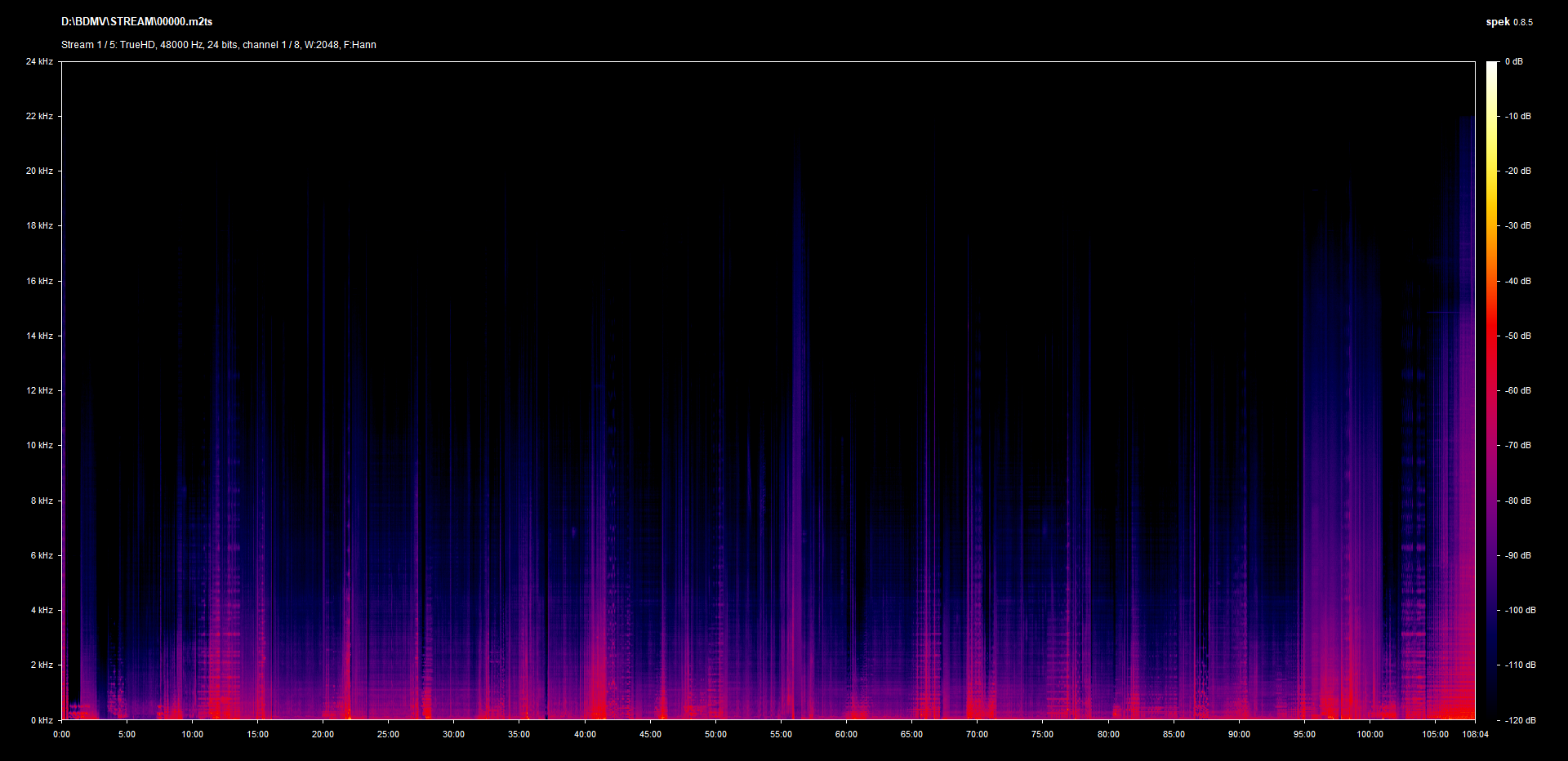Click the 24 kHz frequency axis label
This screenshot has width=1568, height=761.
pyautogui.click(x=39, y=61)
